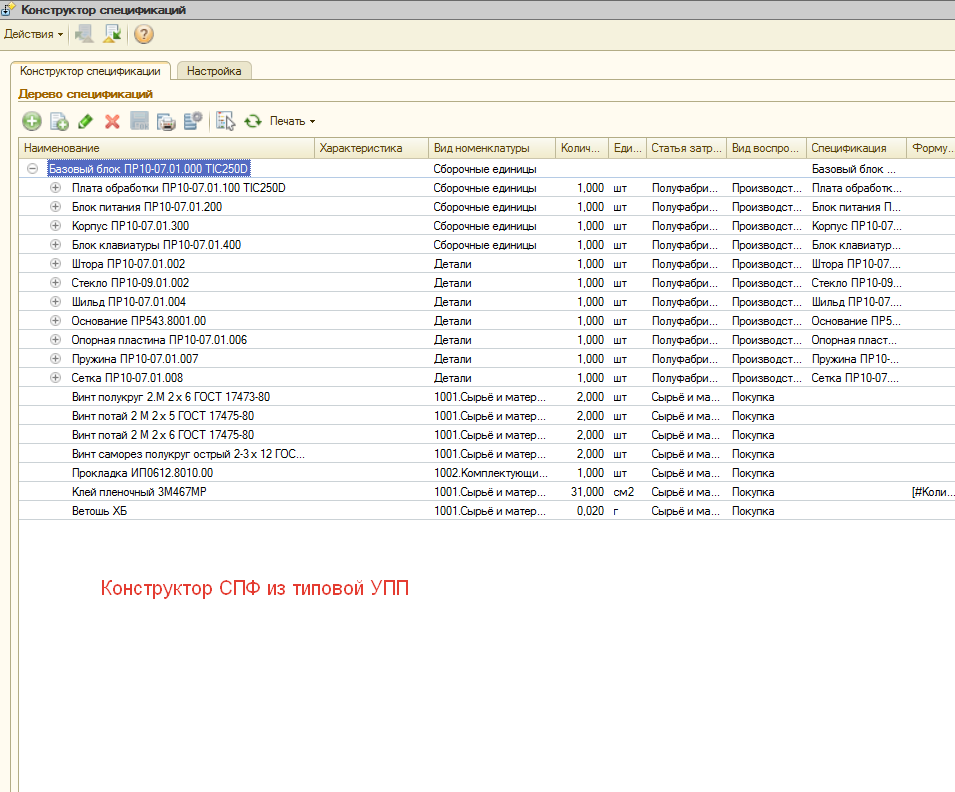Click the Еди... column header
The height and width of the screenshot is (792, 955).
pyautogui.click(x=627, y=148)
